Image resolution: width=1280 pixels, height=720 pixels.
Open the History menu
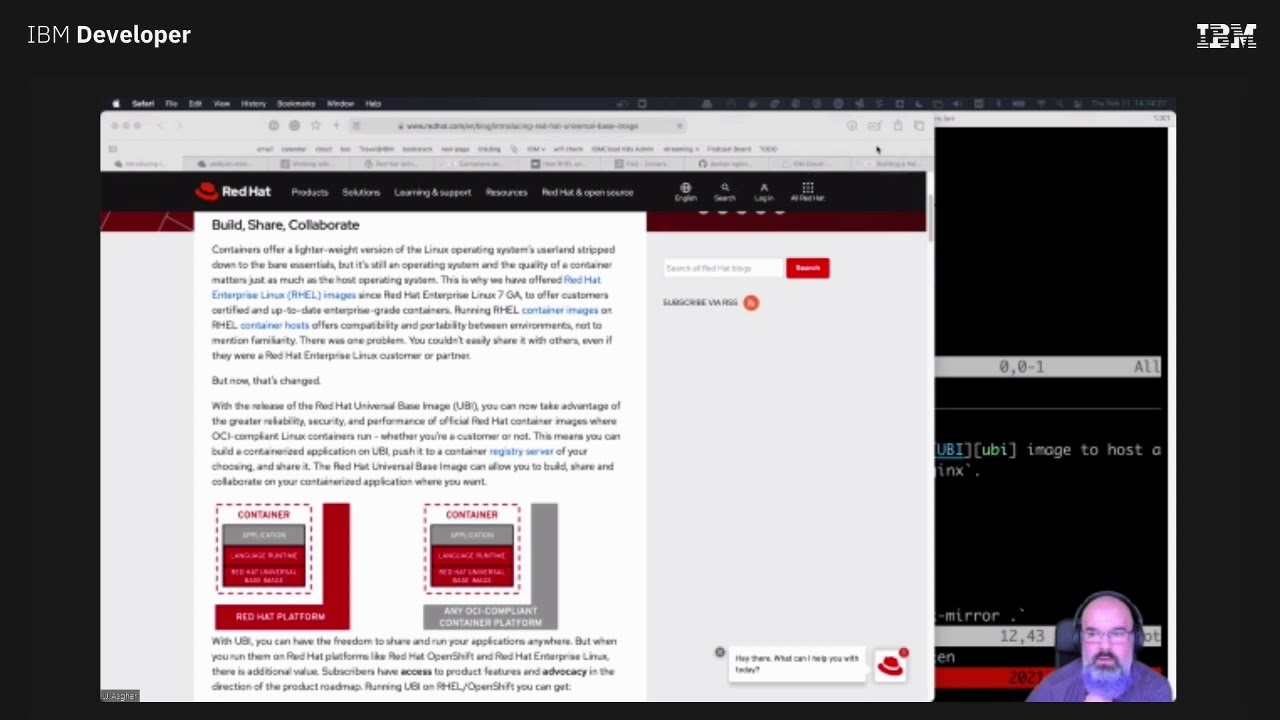coord(253,104)
